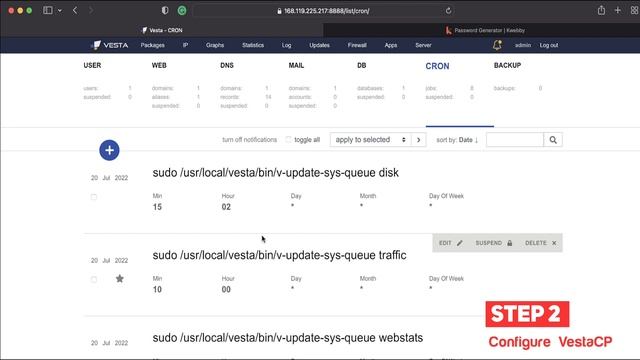Screen dimensions: 640x360
Task: Select the CRON tab
Action: (437, 66)
